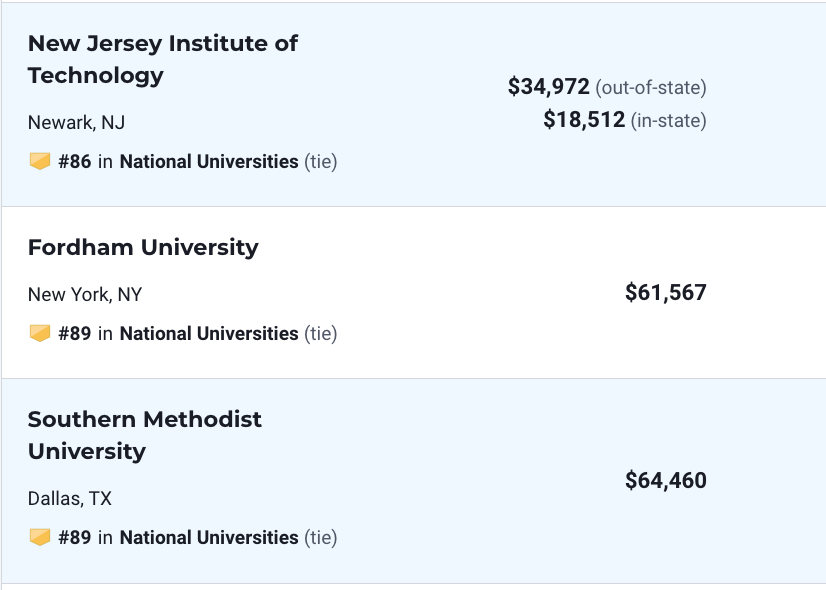Click the $64,460 tuition for Southern Methodist
This screenshot has height=590, width=826.
(x=665, y=481)
